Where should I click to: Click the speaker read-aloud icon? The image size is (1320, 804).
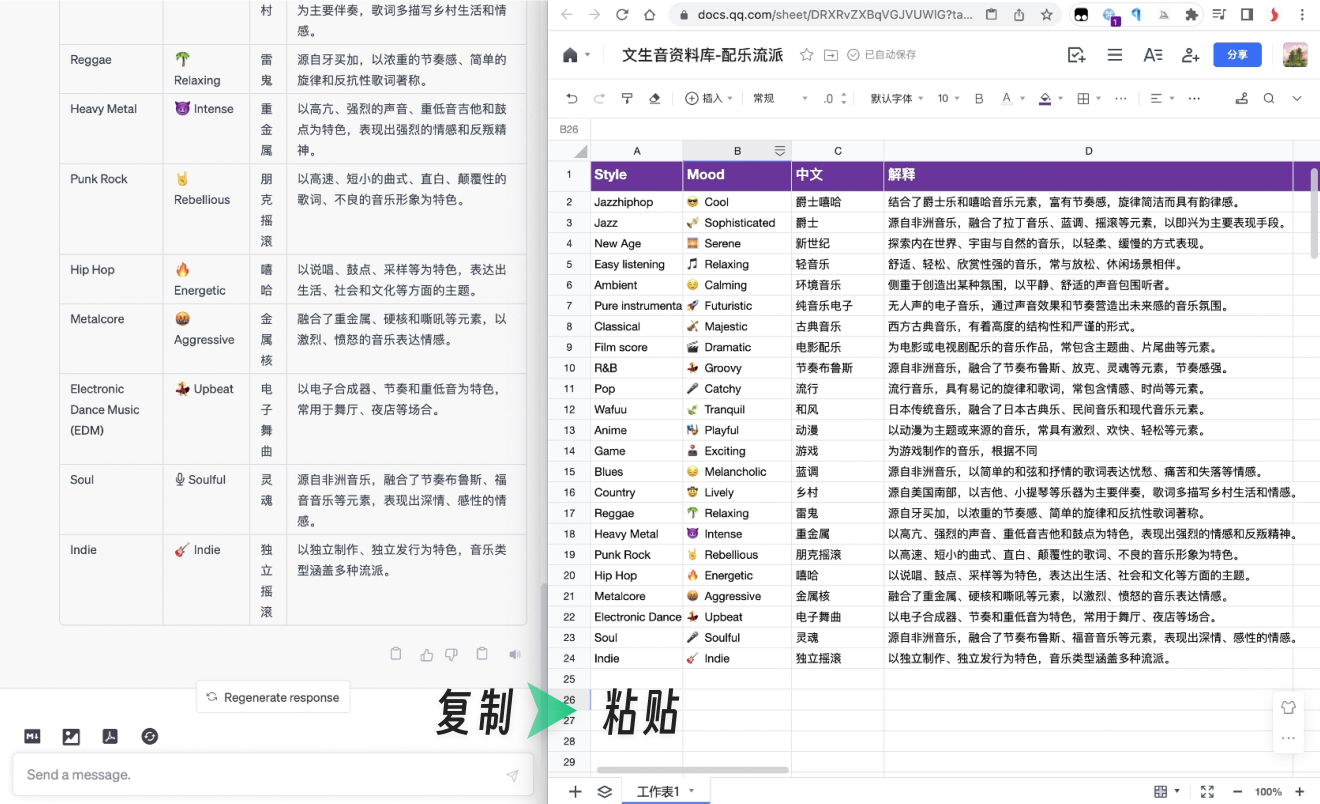coord(514,655)
